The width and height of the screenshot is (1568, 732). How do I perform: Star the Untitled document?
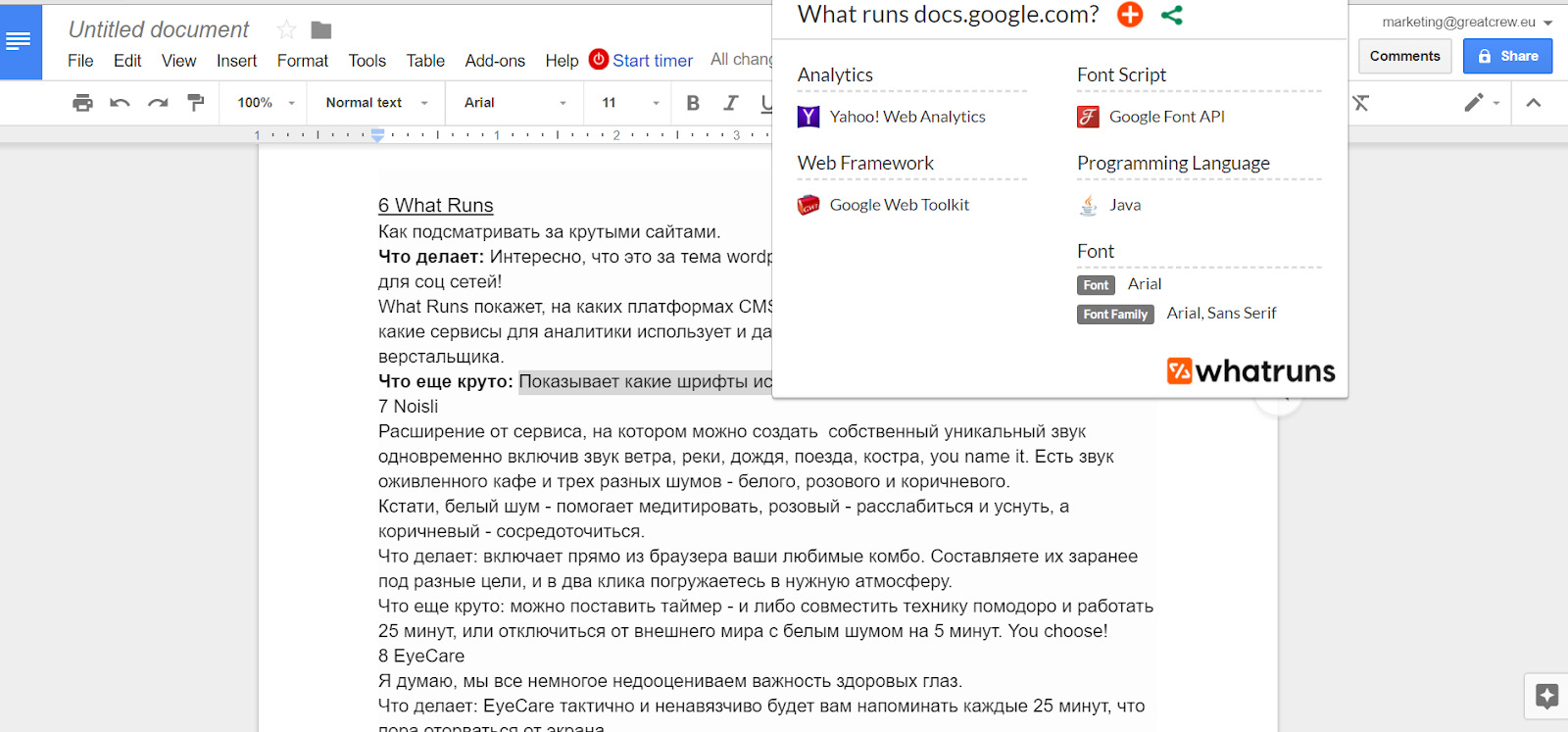tap(286, 29)
